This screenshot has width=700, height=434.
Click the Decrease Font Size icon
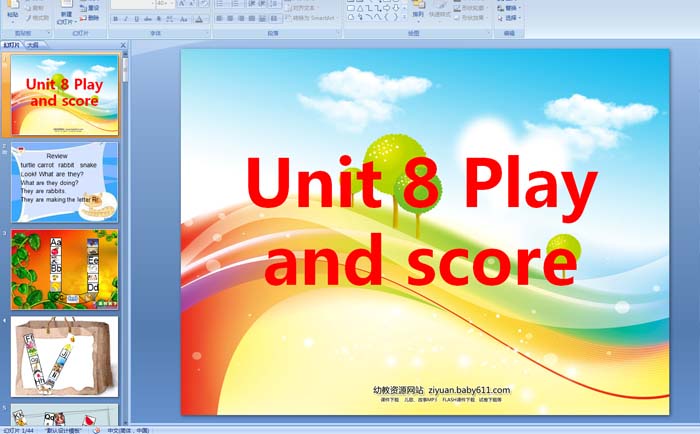192,4
